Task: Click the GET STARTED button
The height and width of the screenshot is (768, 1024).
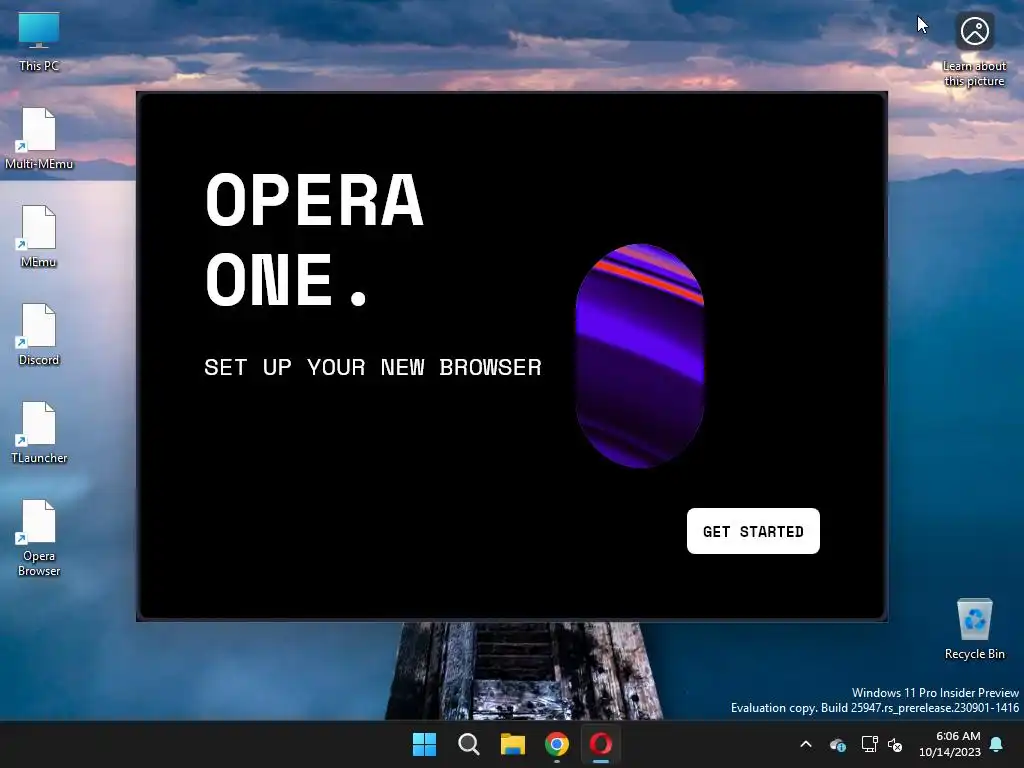Action: click(753, 531)
